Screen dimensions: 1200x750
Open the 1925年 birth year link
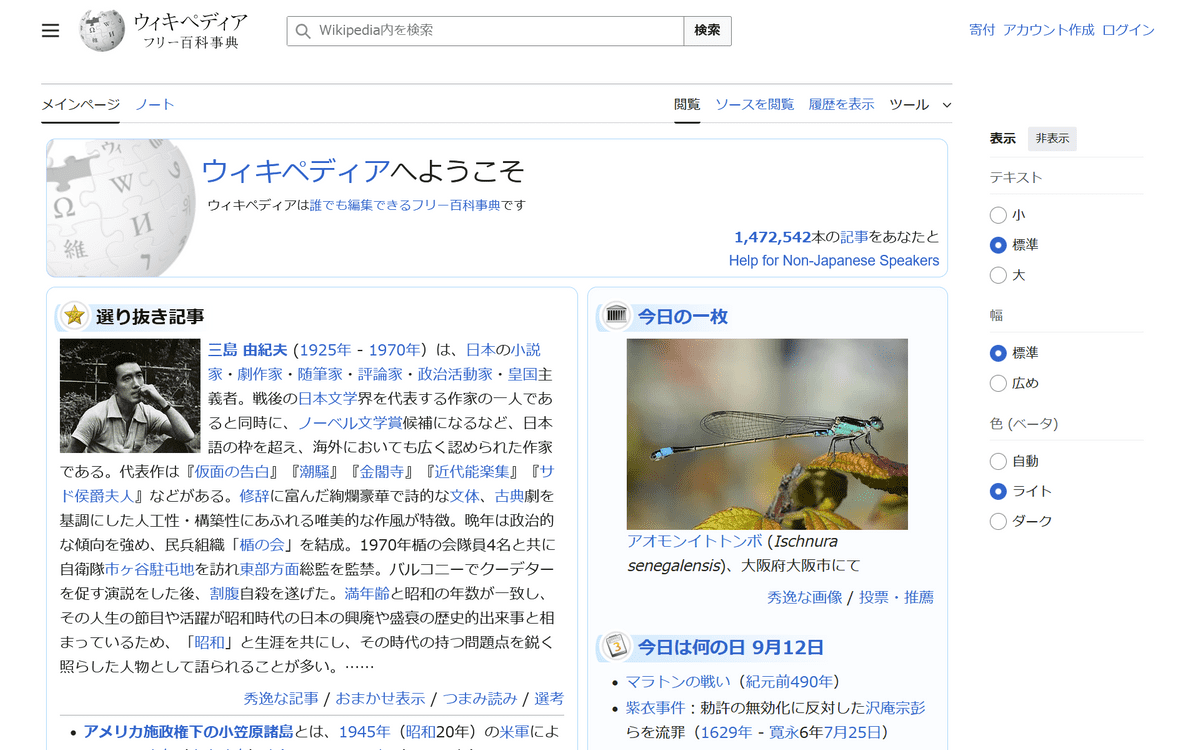pyautogui.click(x=325, y=349)
